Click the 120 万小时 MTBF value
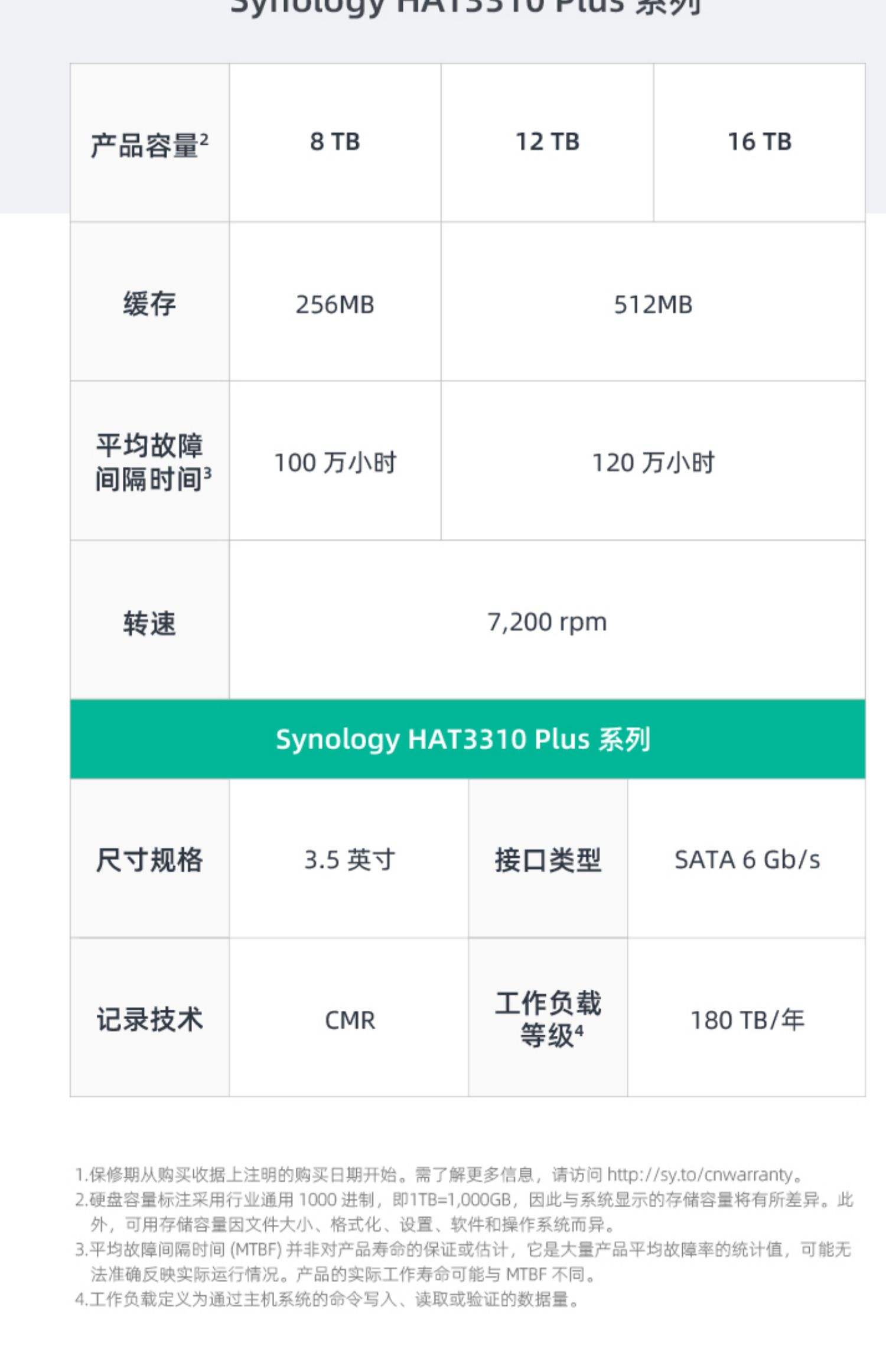This screenshot has width=886, height=1372. coord(653,463)
